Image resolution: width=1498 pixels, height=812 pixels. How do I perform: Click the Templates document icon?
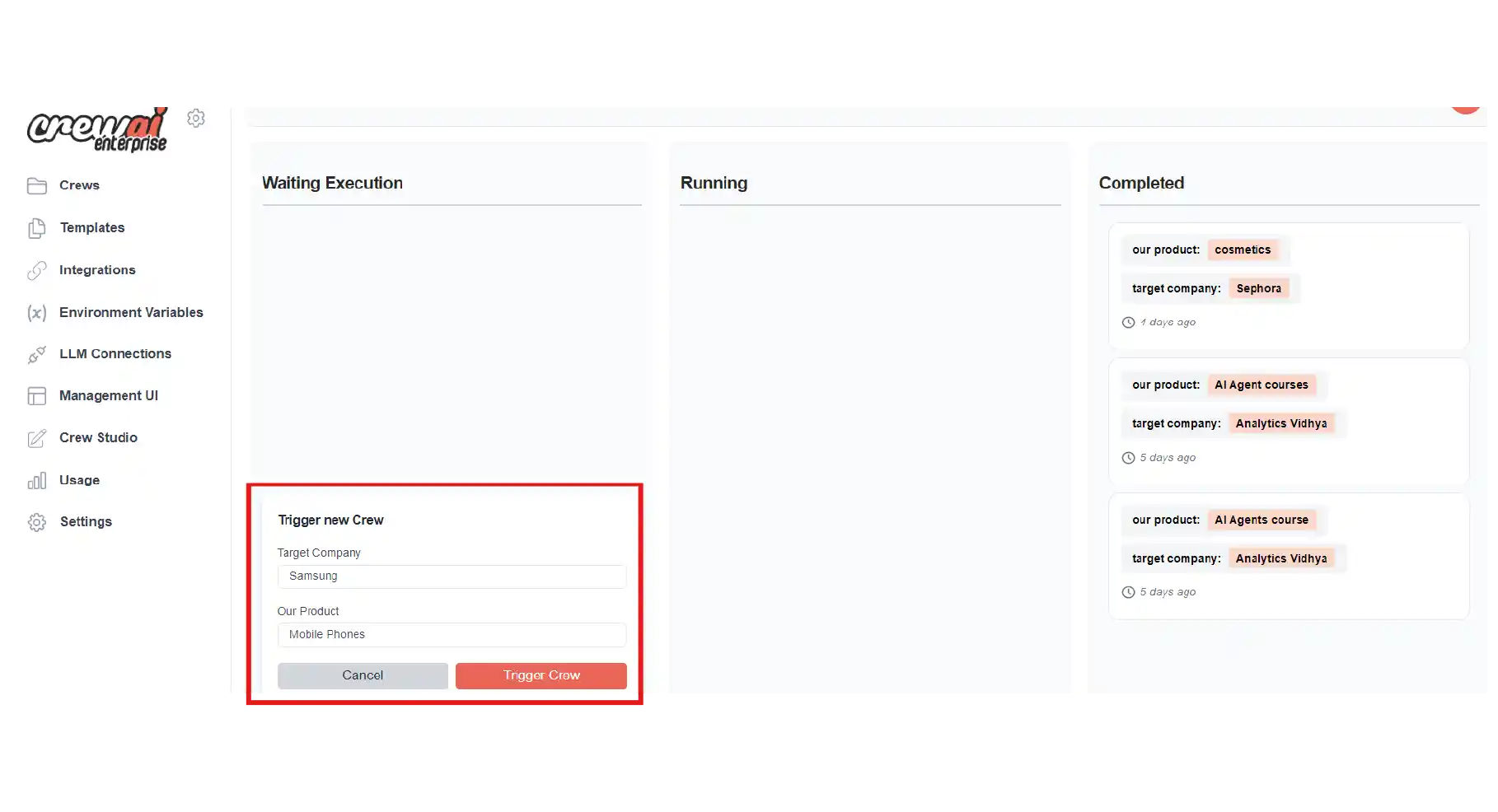click(37, 228)
